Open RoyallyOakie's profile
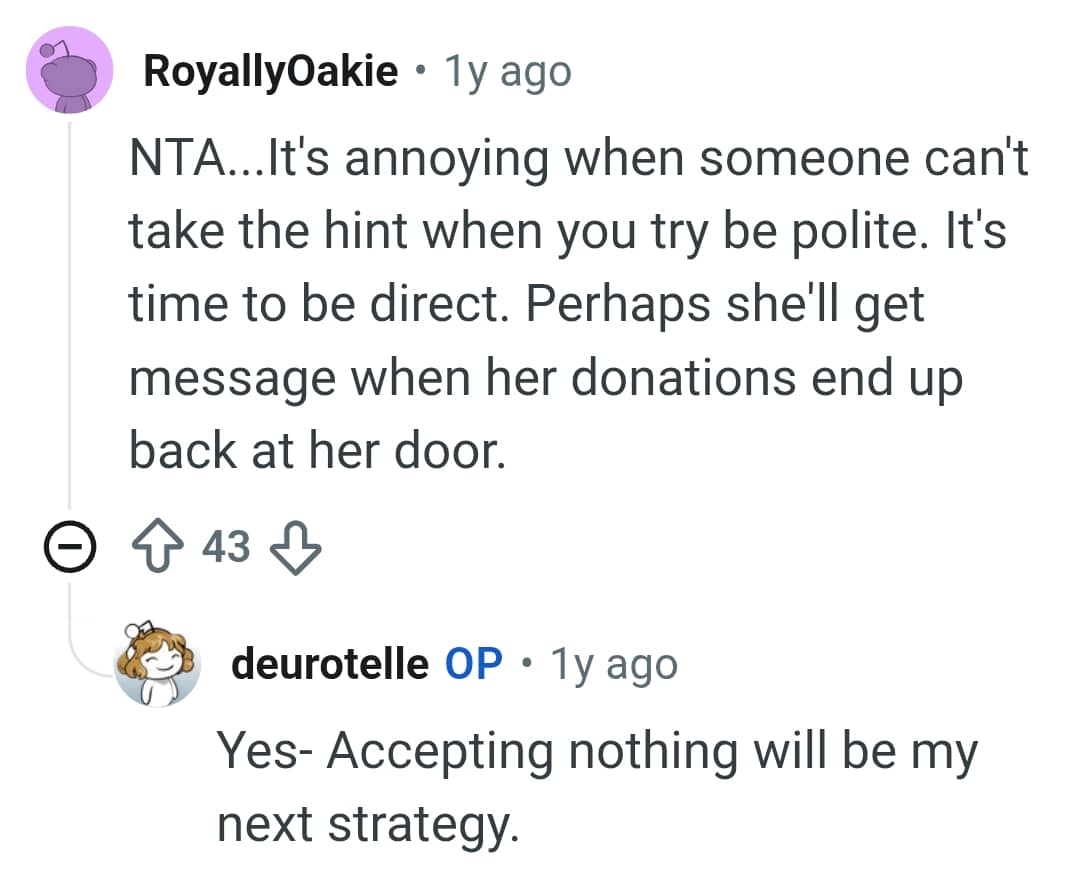Image resolution: width=1080 pixels, height=875 pixels. pos(268,69)
